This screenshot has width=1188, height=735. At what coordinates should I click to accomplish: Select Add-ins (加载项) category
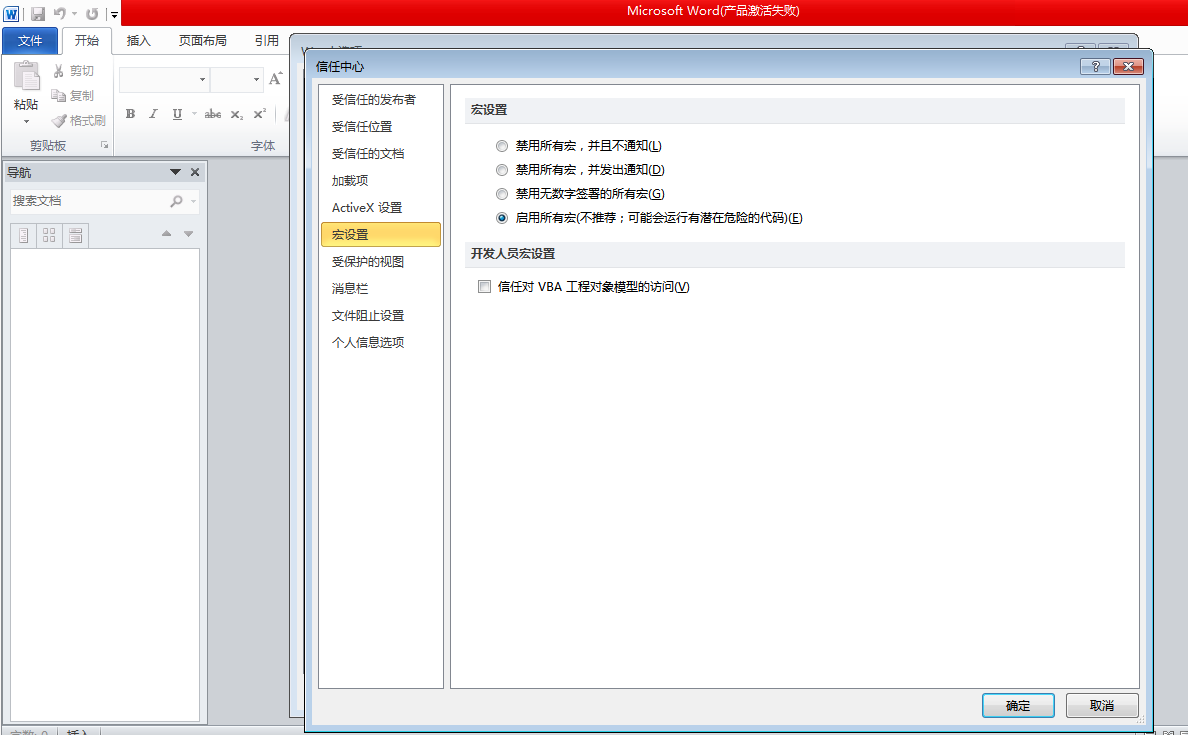381,180
